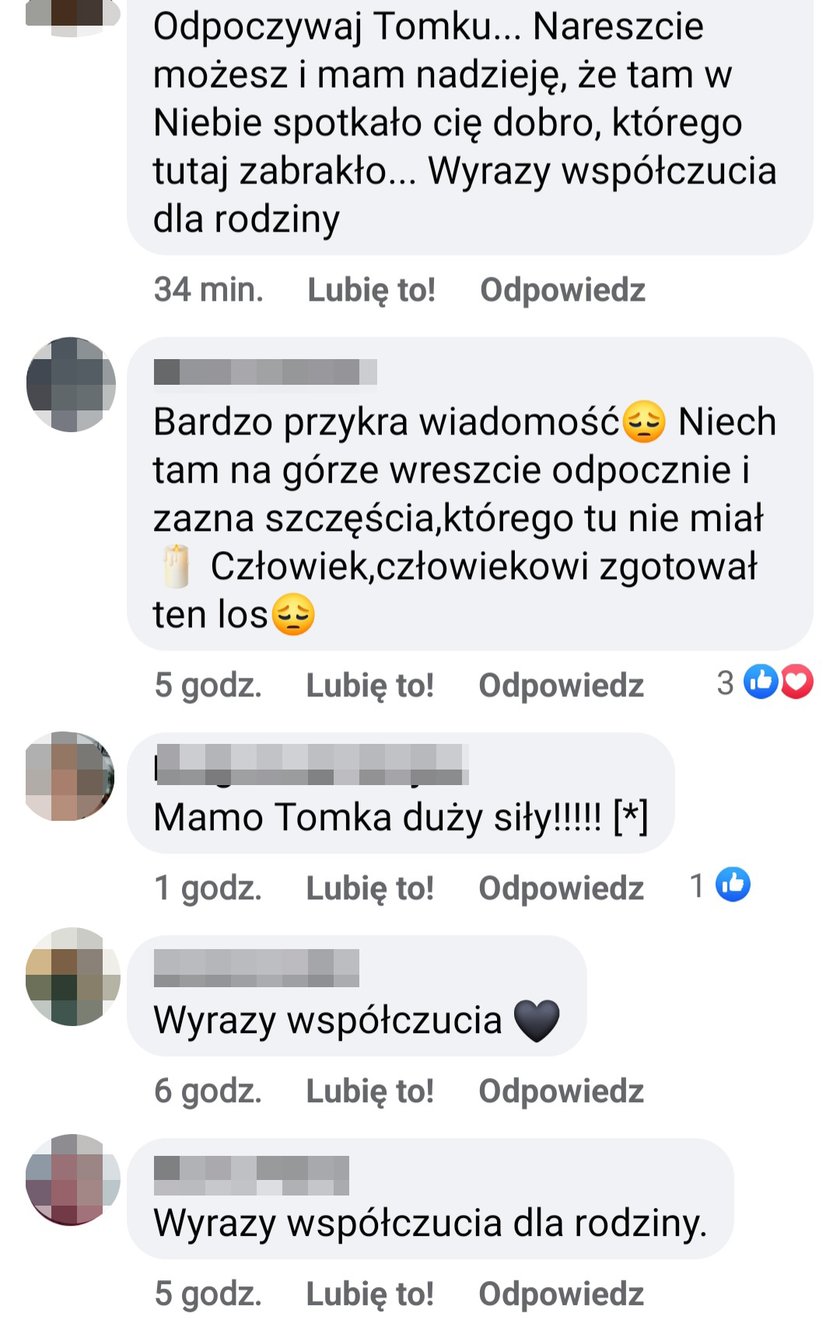Reply to the Bardzo przykra wiadomość comment

(x=561, y=685)
